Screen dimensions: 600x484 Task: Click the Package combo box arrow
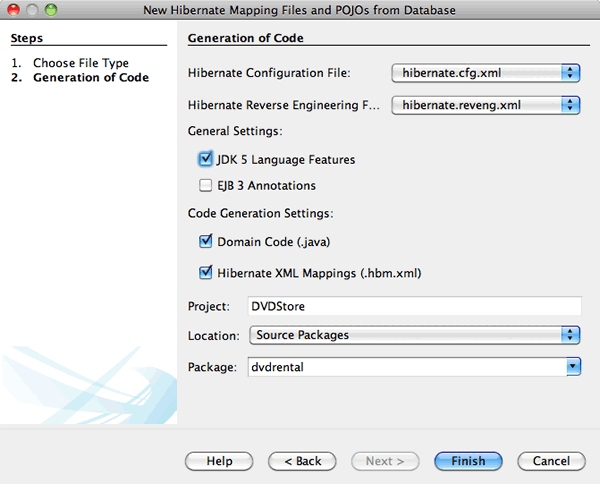[x=573, y=367]
